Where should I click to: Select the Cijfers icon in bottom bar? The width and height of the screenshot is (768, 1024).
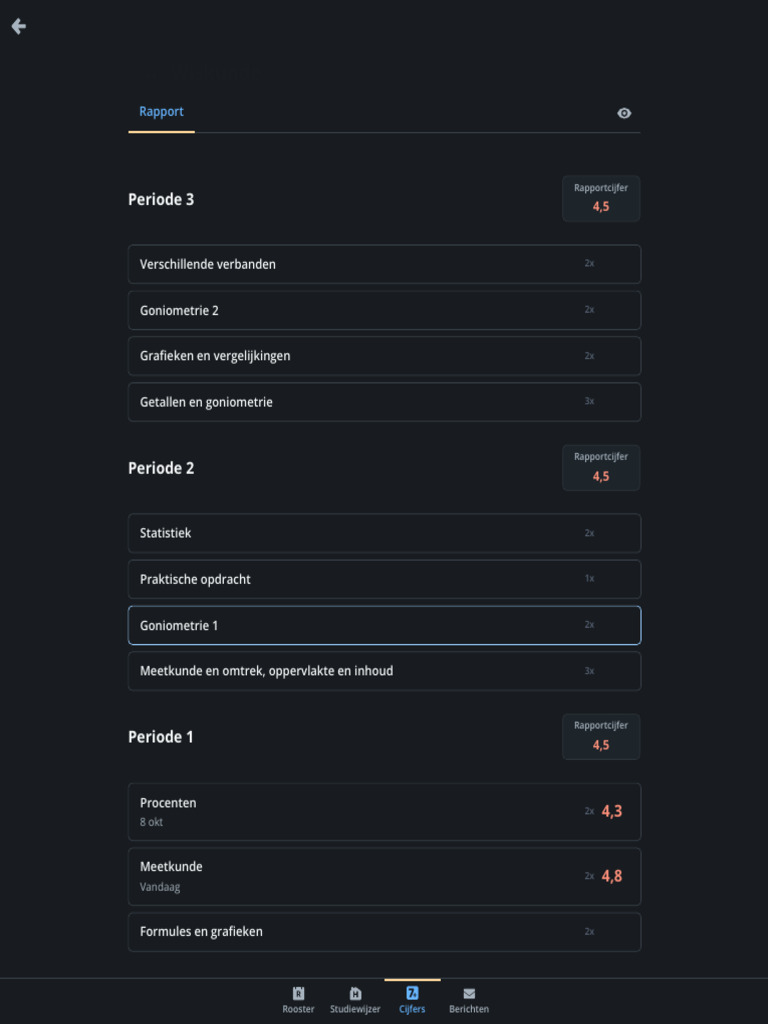point(412,993)
